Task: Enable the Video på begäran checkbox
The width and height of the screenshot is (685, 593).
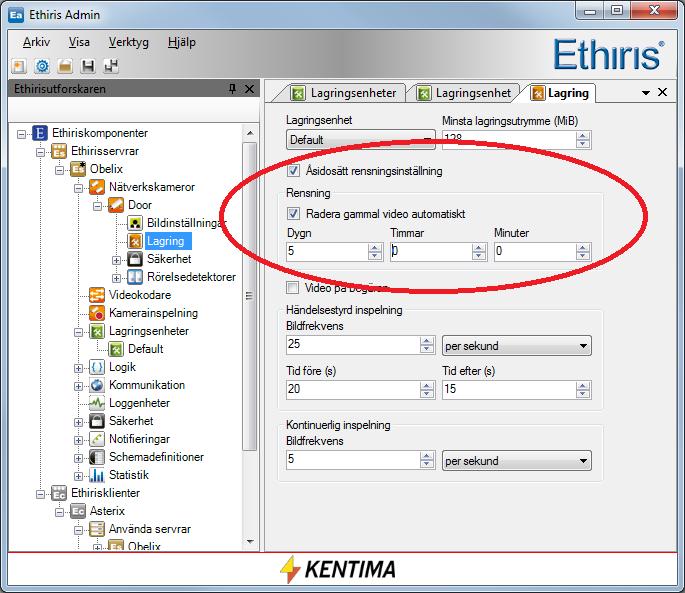Action: tap(292, 288)
